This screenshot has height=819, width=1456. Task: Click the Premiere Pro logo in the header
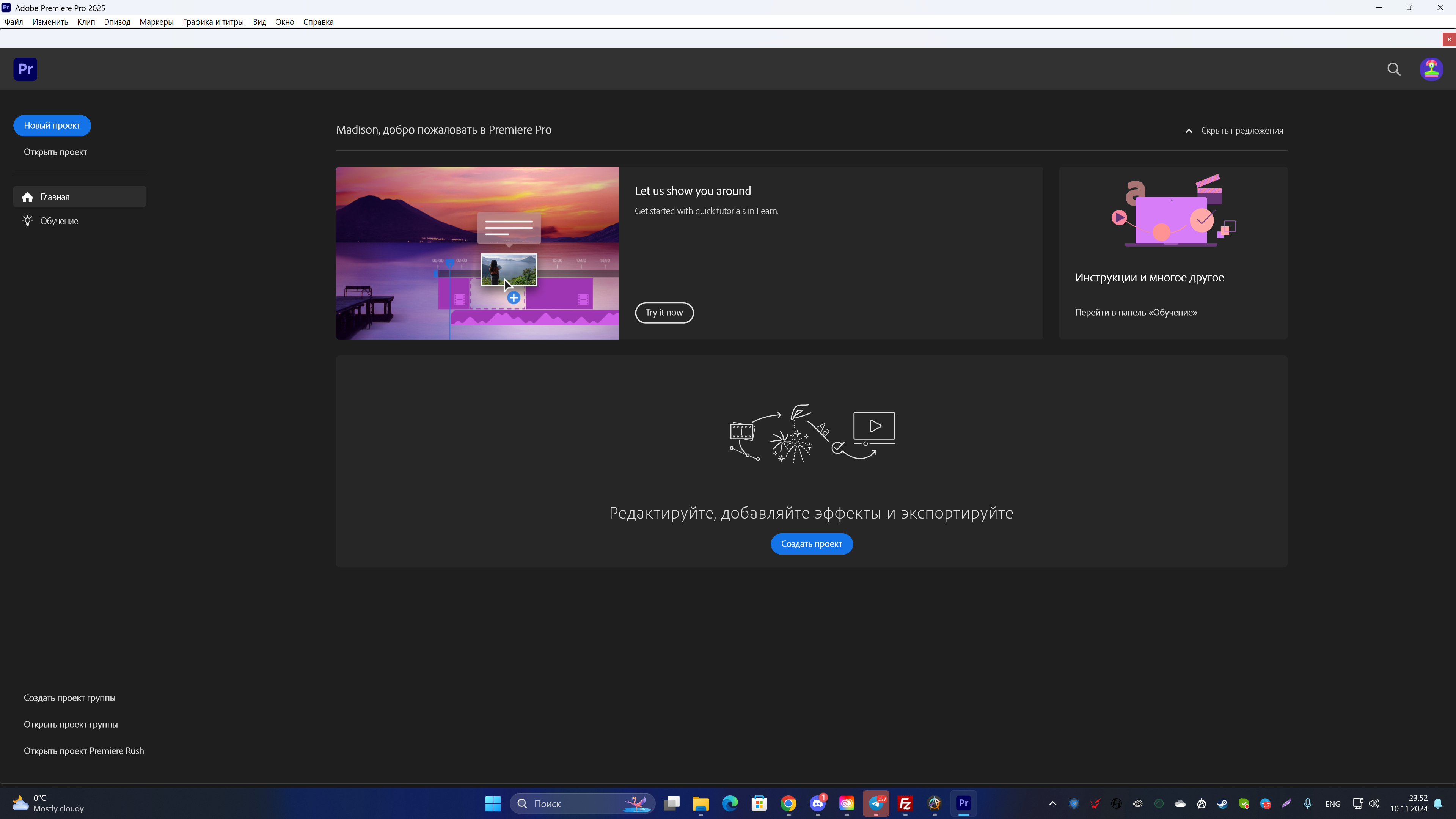[25, 69]
